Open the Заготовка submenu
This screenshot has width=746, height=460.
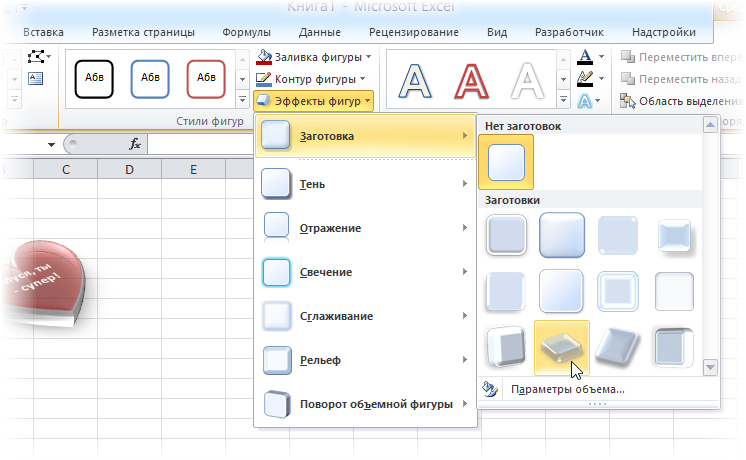[365, 136]
